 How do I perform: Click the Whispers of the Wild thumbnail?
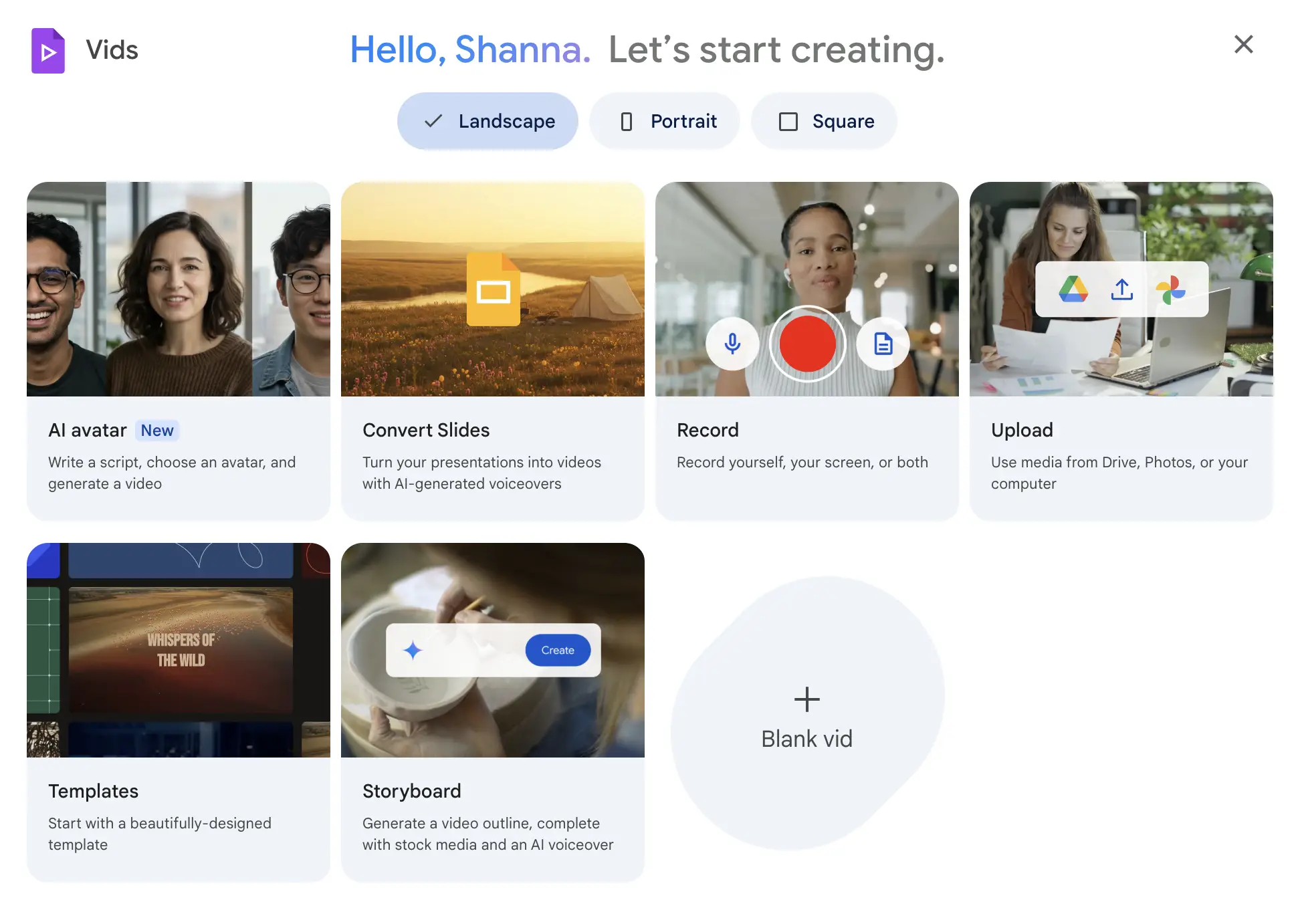tap(181, 649)
